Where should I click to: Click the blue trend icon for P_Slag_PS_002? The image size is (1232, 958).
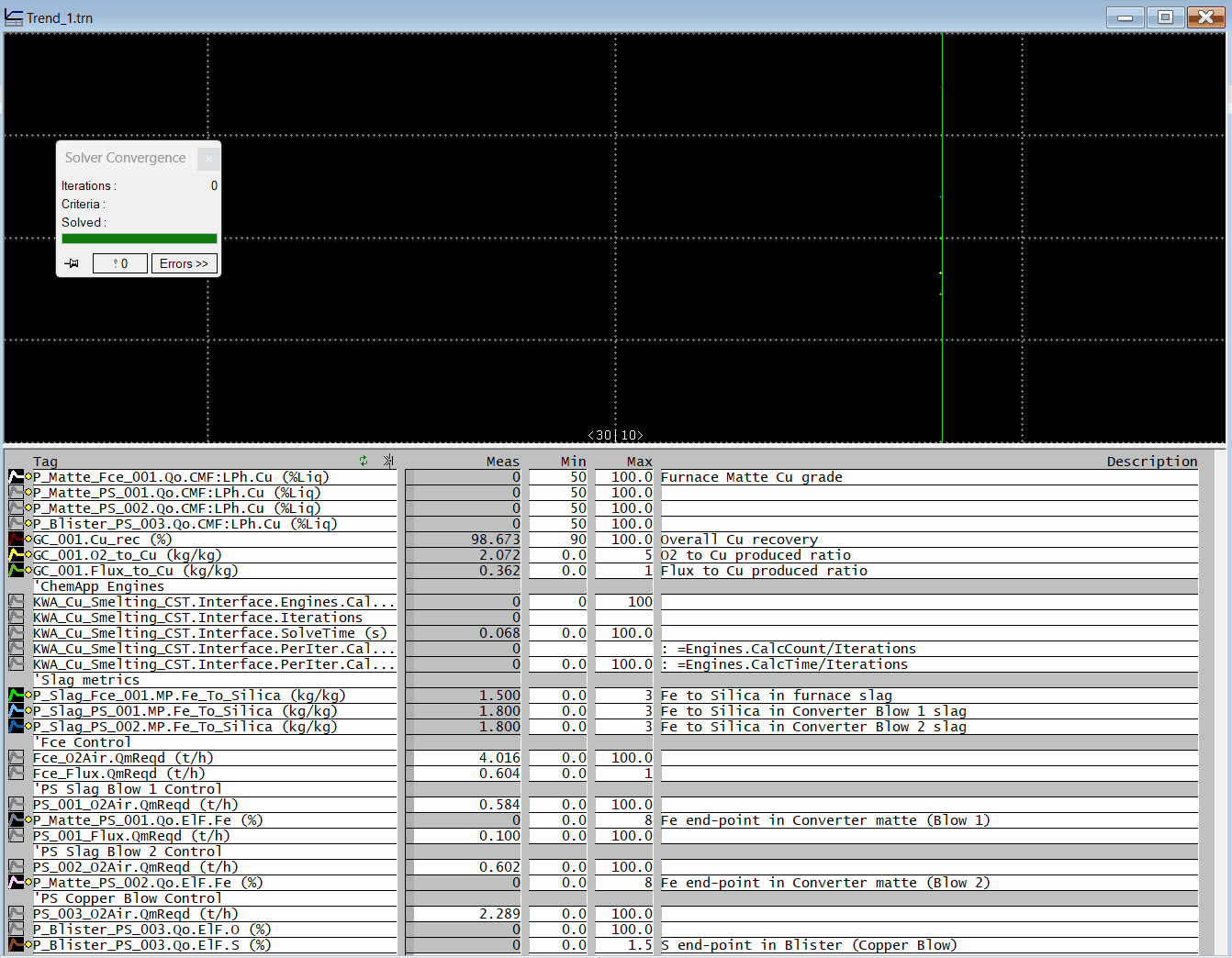[x=16, y=727]
